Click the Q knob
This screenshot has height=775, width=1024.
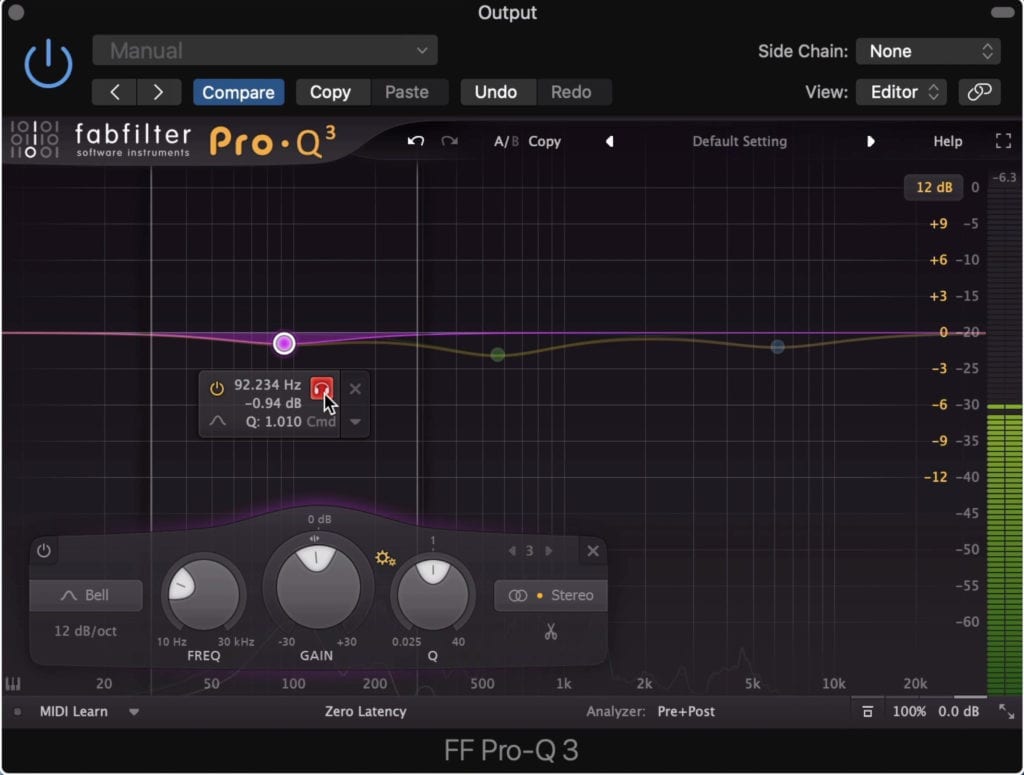point(433,595)
